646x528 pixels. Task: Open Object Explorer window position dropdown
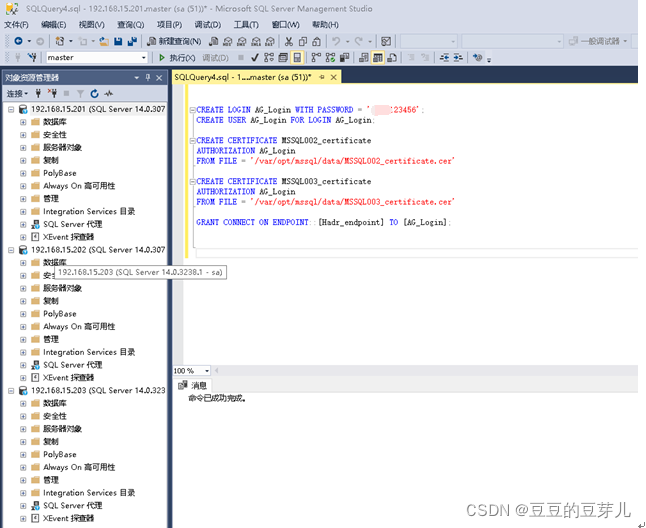pyautogui.click(x=137, y=77)
